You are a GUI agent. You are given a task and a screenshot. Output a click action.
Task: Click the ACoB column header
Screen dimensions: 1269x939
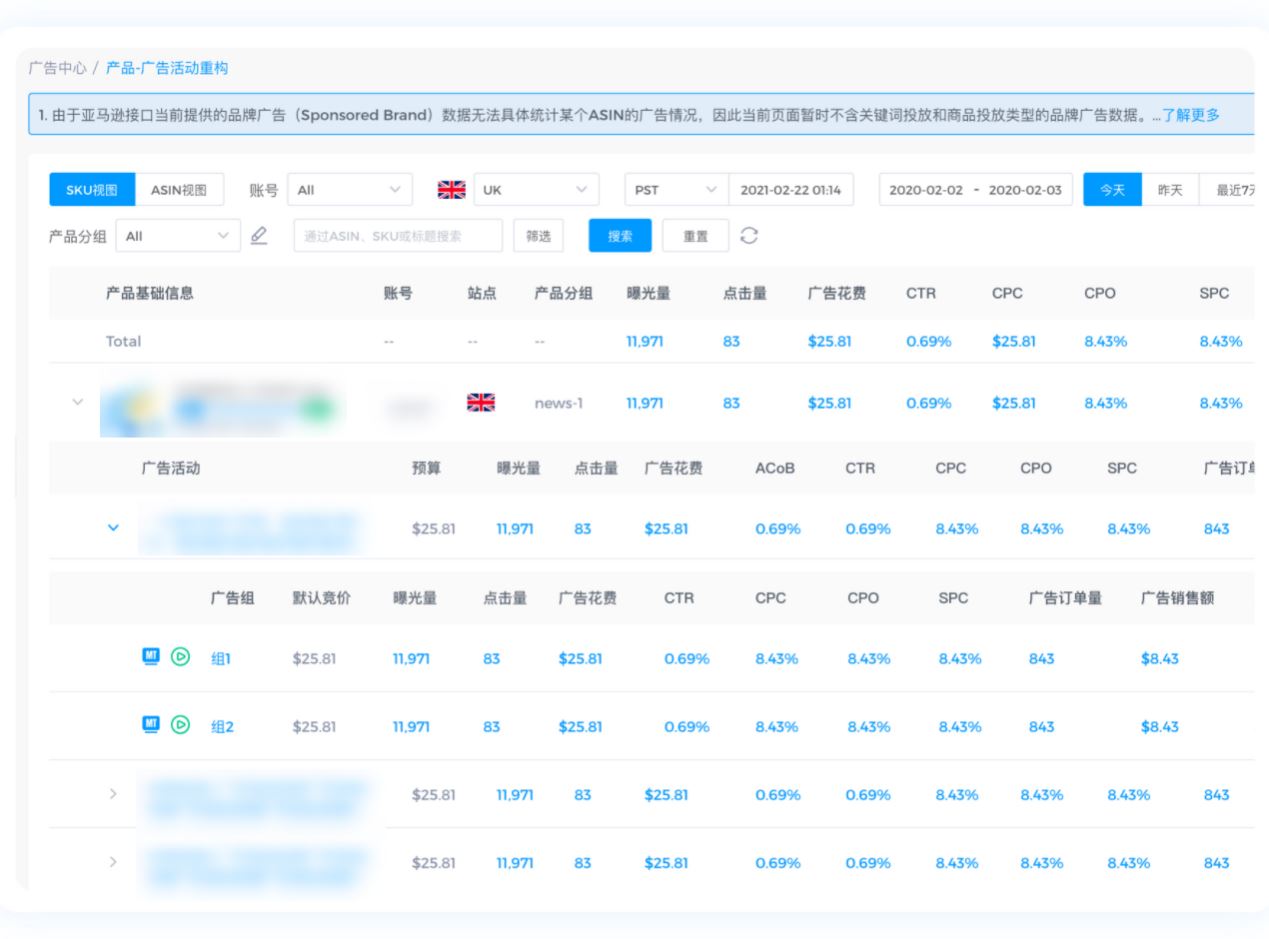tap(775, 468)
